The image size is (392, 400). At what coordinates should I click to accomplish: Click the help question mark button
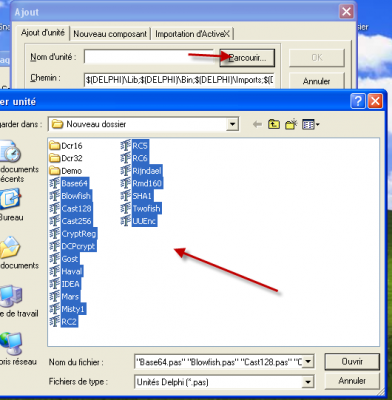[x=358, y=101]
